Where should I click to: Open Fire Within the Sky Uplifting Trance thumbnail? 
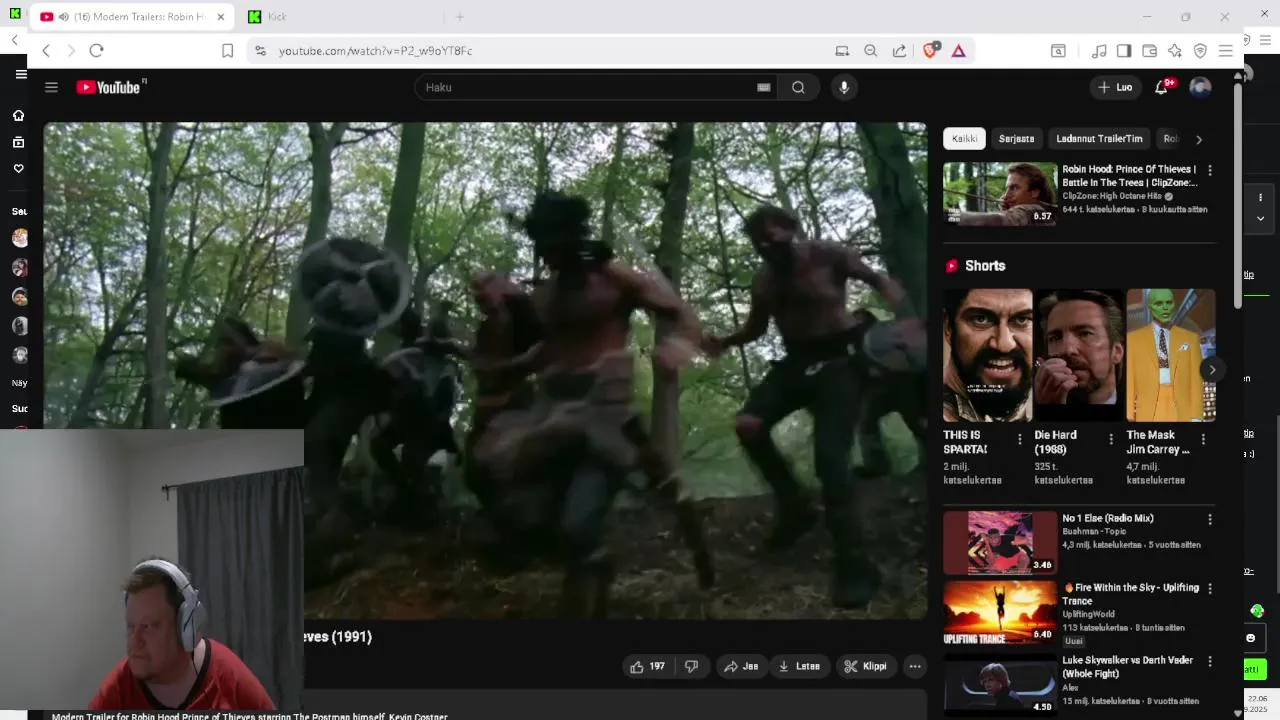point(1000,613)
